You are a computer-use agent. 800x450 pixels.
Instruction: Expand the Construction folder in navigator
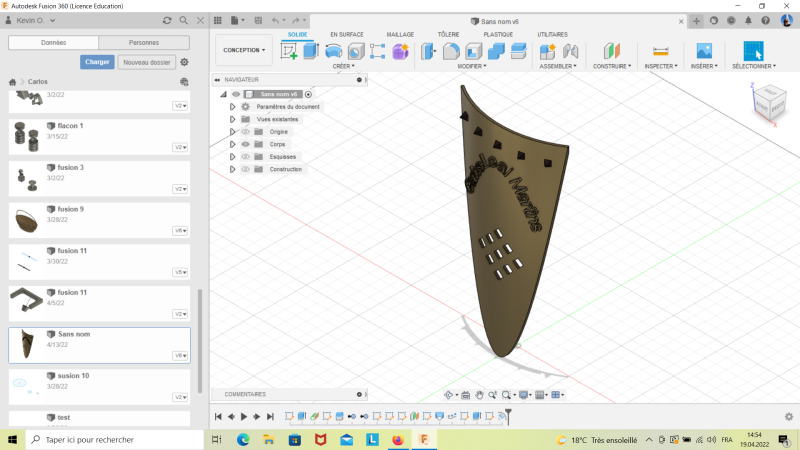pos(233,169)
